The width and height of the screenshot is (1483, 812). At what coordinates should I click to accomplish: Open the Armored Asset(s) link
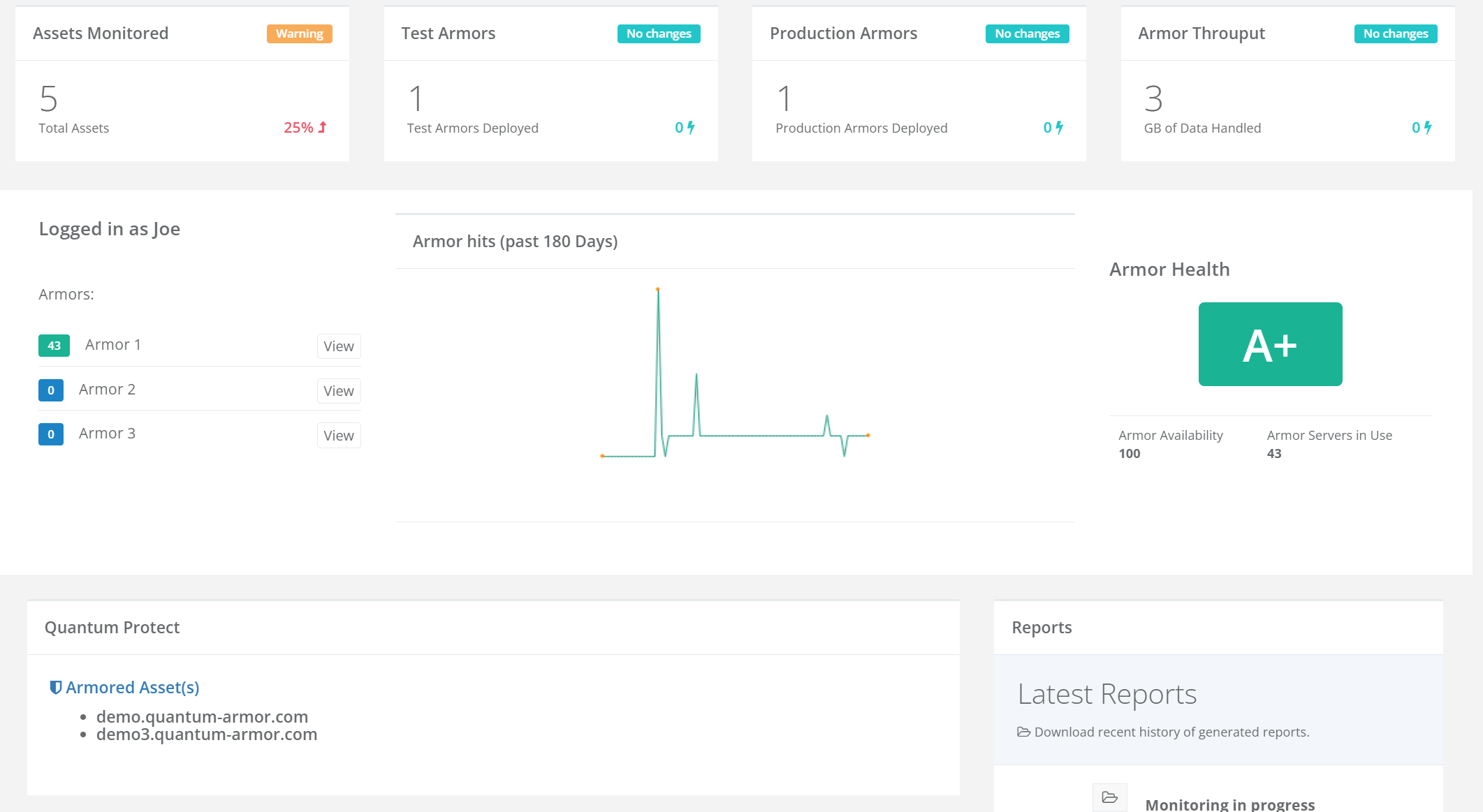[133, 687]
